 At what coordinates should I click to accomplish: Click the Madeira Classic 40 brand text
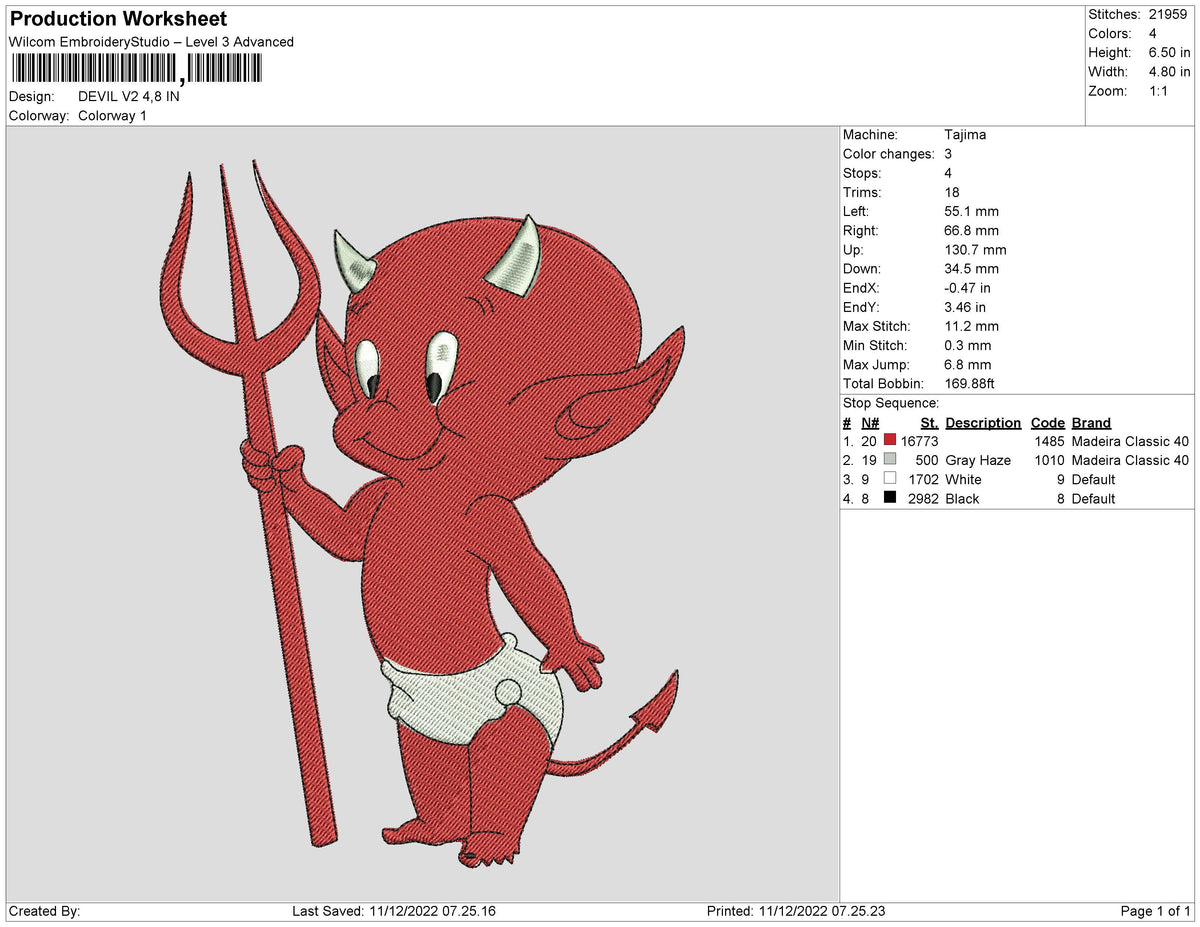1129,440
